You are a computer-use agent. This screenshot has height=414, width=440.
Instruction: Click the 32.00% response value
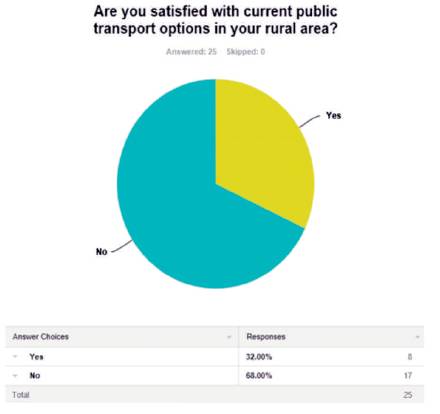[259, 357]
